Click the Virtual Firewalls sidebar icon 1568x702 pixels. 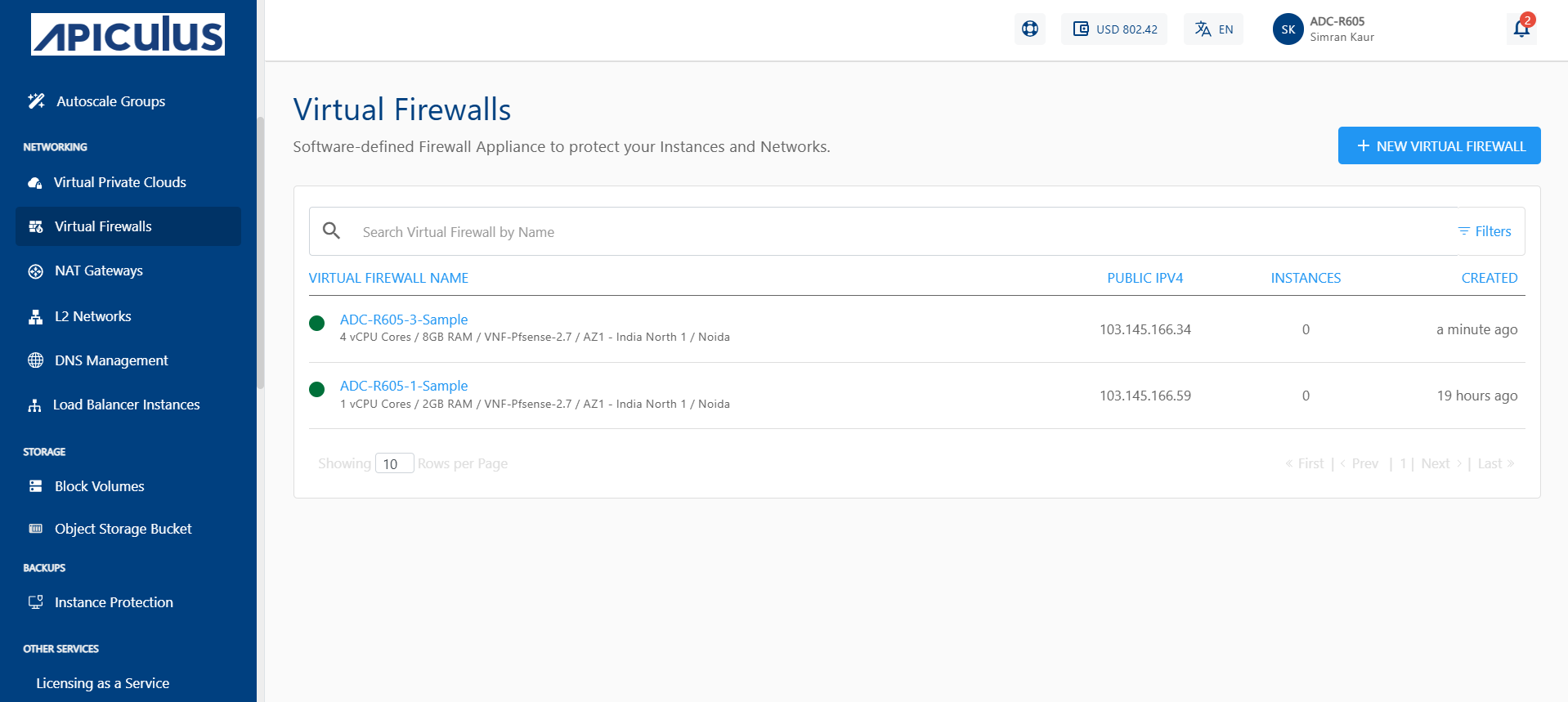(36, 226)
